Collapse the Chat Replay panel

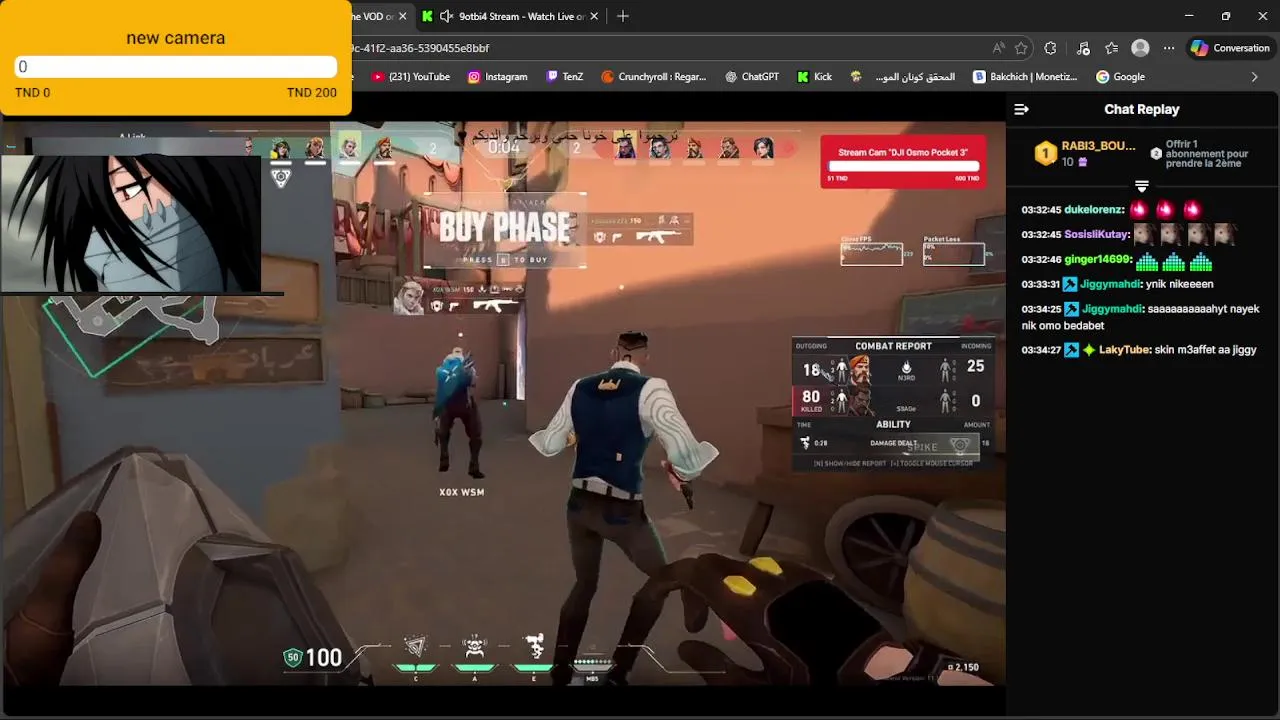[1021, 109]
